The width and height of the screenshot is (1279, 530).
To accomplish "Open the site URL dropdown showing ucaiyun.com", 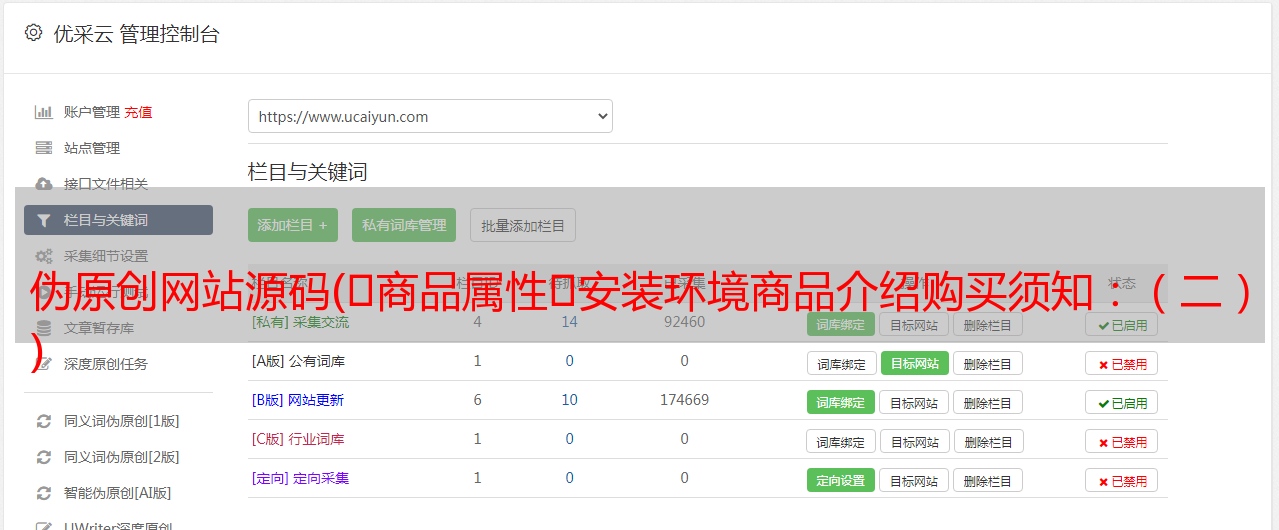I will [430, 116].
